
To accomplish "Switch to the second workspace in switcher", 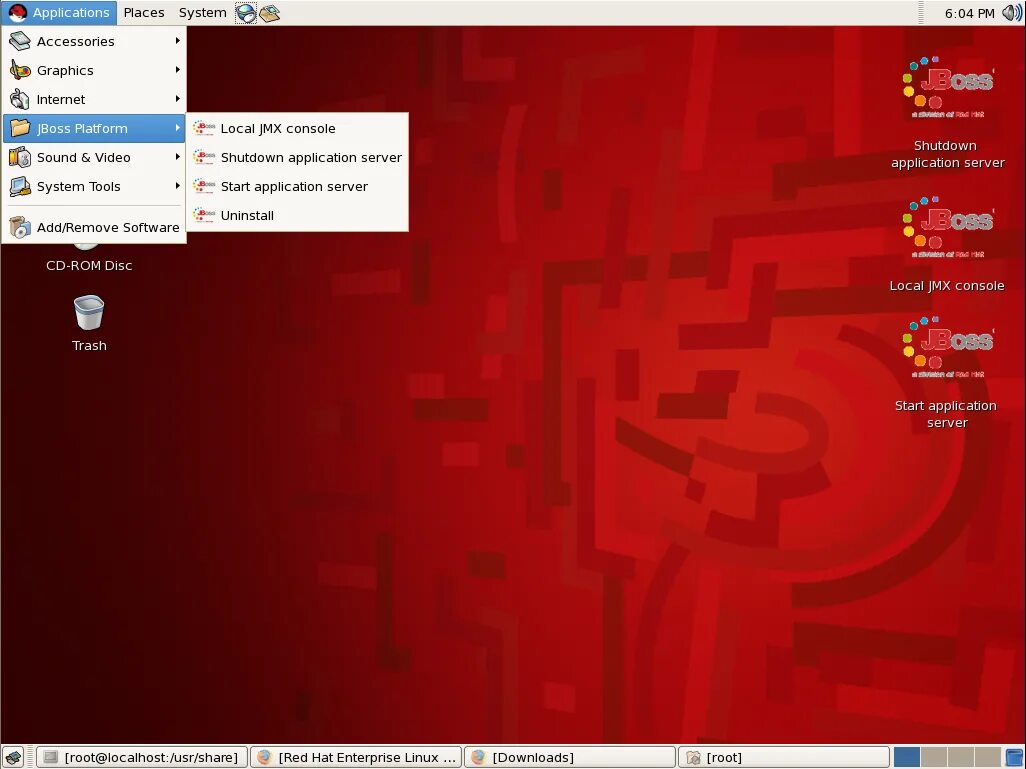I will tap(934, 757).
